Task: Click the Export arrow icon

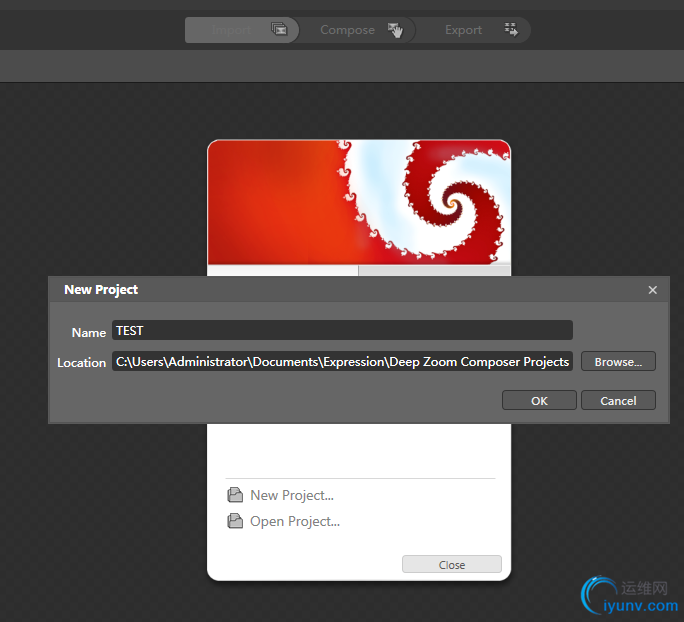Action: pyautogui.click(x=511, y=30)
